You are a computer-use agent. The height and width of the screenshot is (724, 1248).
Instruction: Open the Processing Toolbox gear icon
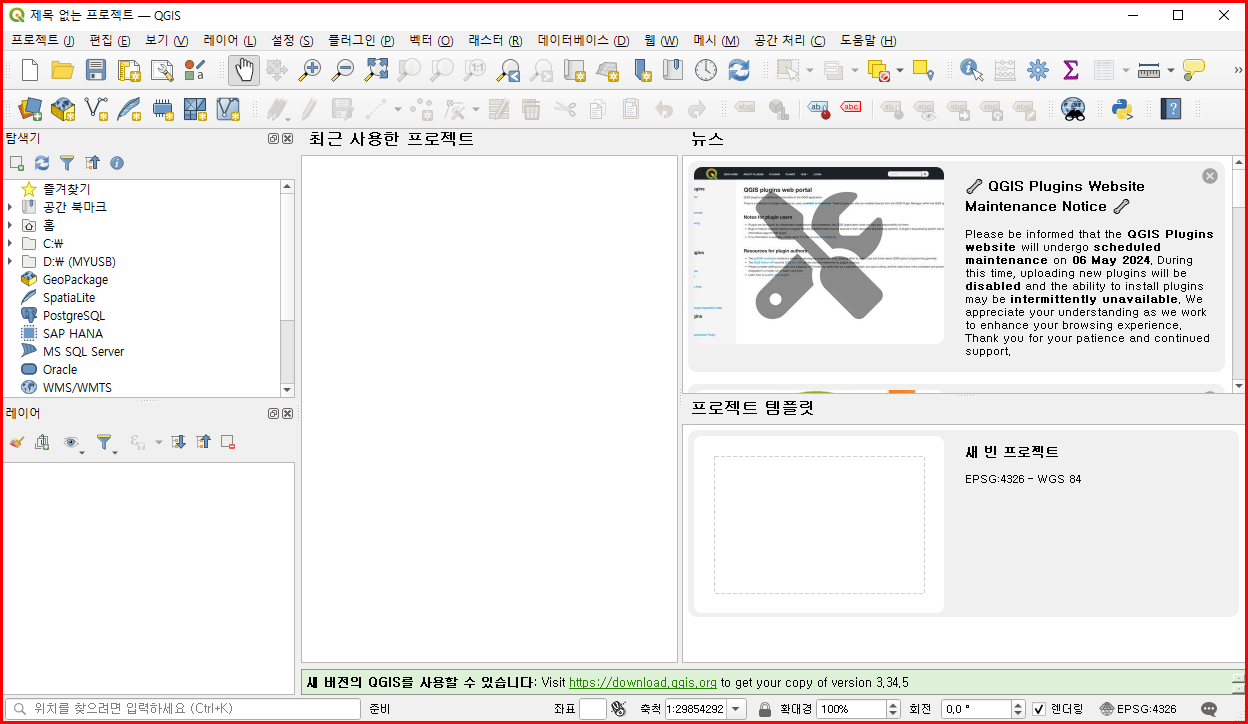tap(1038, 70)
